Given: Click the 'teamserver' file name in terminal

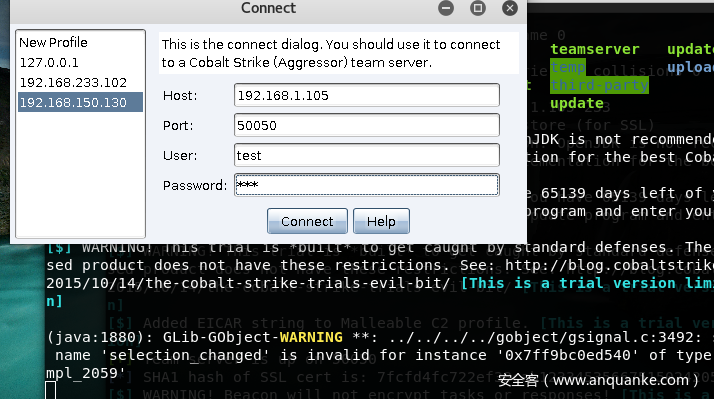Looking at the screenshot, I should tap(595, 49).
